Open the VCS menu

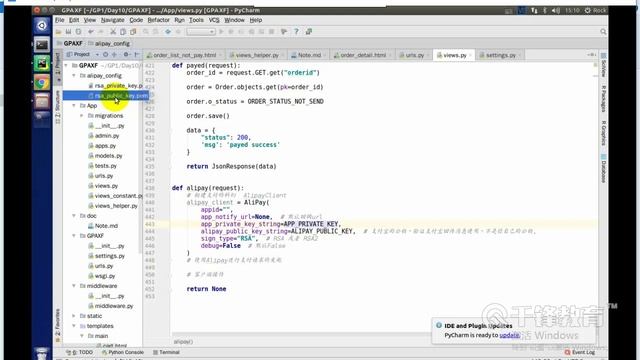[x=214, y=20]
